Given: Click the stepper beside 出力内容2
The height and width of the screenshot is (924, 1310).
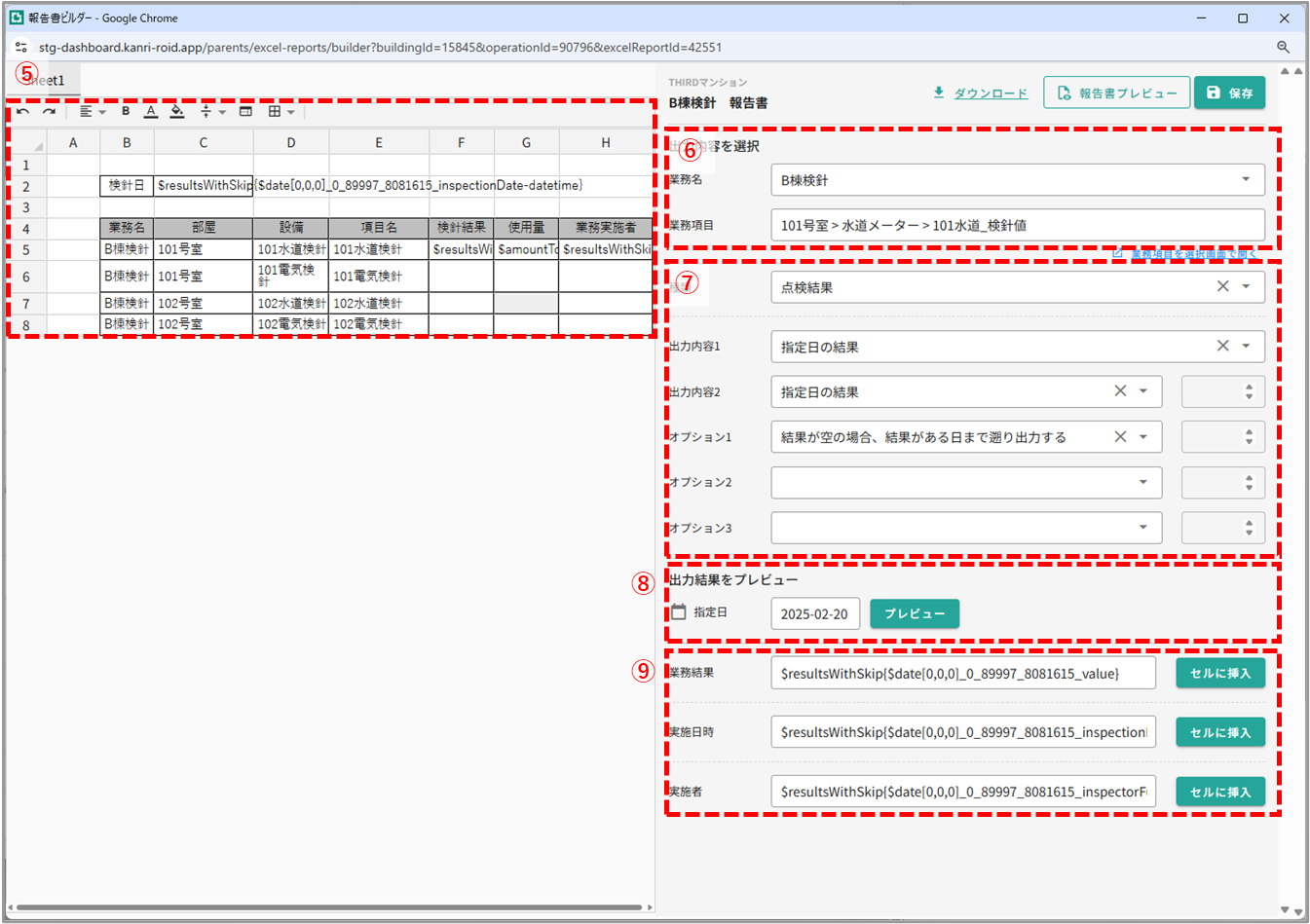Looking at the screenshot, I should 1223,391.
